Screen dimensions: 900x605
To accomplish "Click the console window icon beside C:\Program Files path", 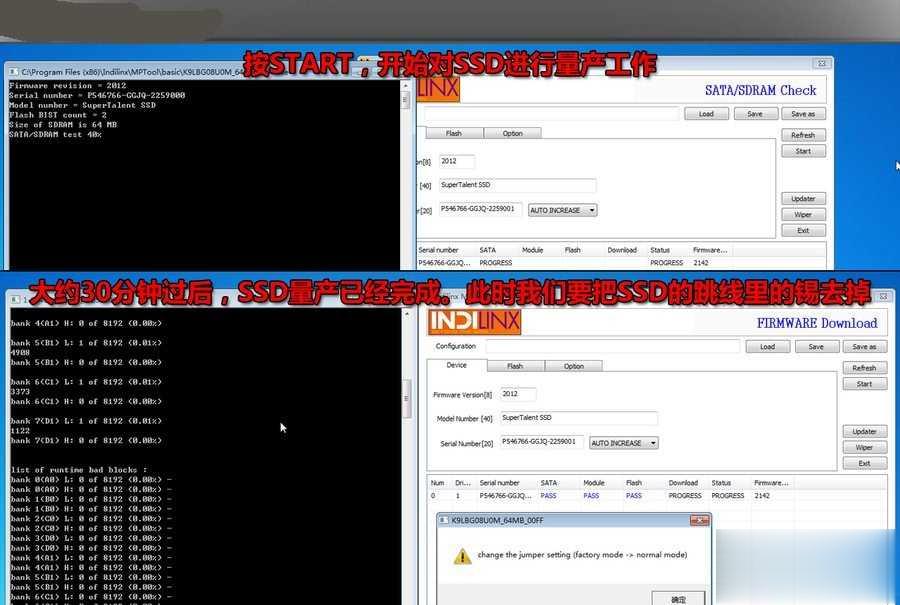I will [14, 72].
